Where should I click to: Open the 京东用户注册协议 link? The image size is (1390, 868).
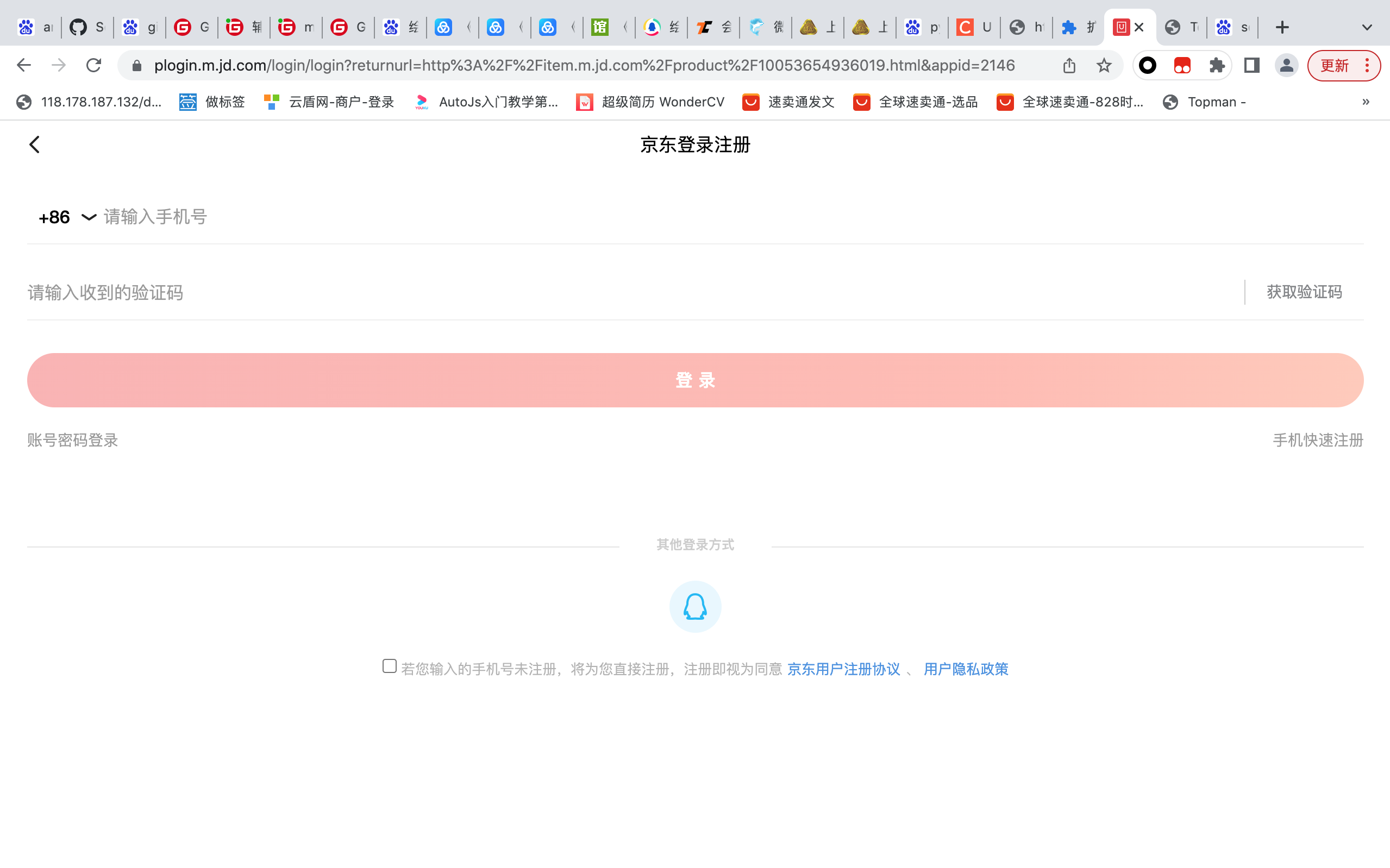tap(843, 669)
